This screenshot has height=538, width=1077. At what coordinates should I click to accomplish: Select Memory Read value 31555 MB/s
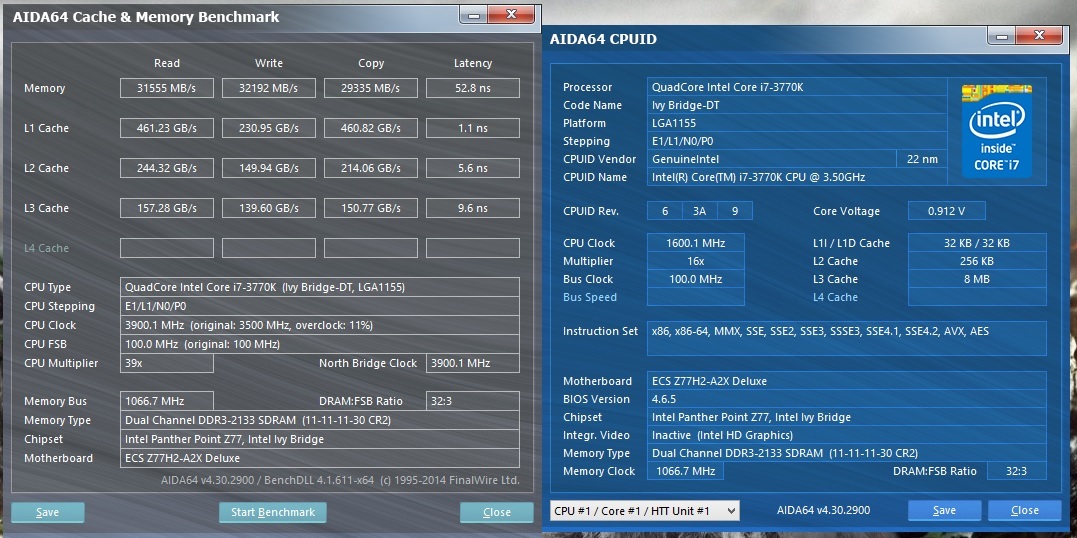tap(167, 88)
